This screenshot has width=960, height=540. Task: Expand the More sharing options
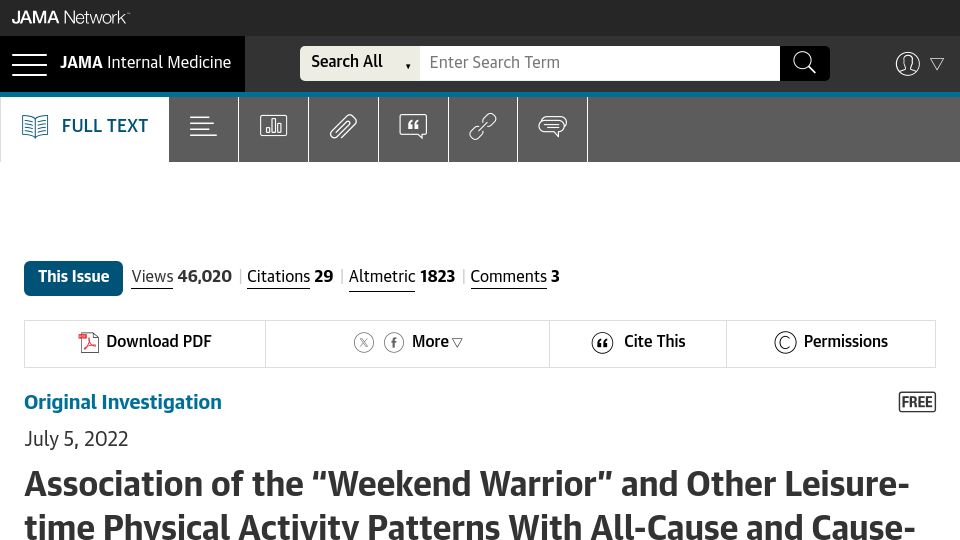coord(437,342)
